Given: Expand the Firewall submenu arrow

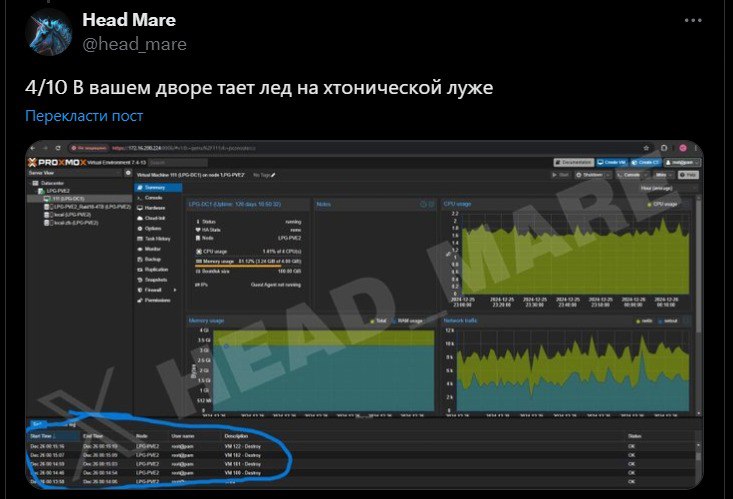Looking at the screenshot, I should tap(174, 290).
